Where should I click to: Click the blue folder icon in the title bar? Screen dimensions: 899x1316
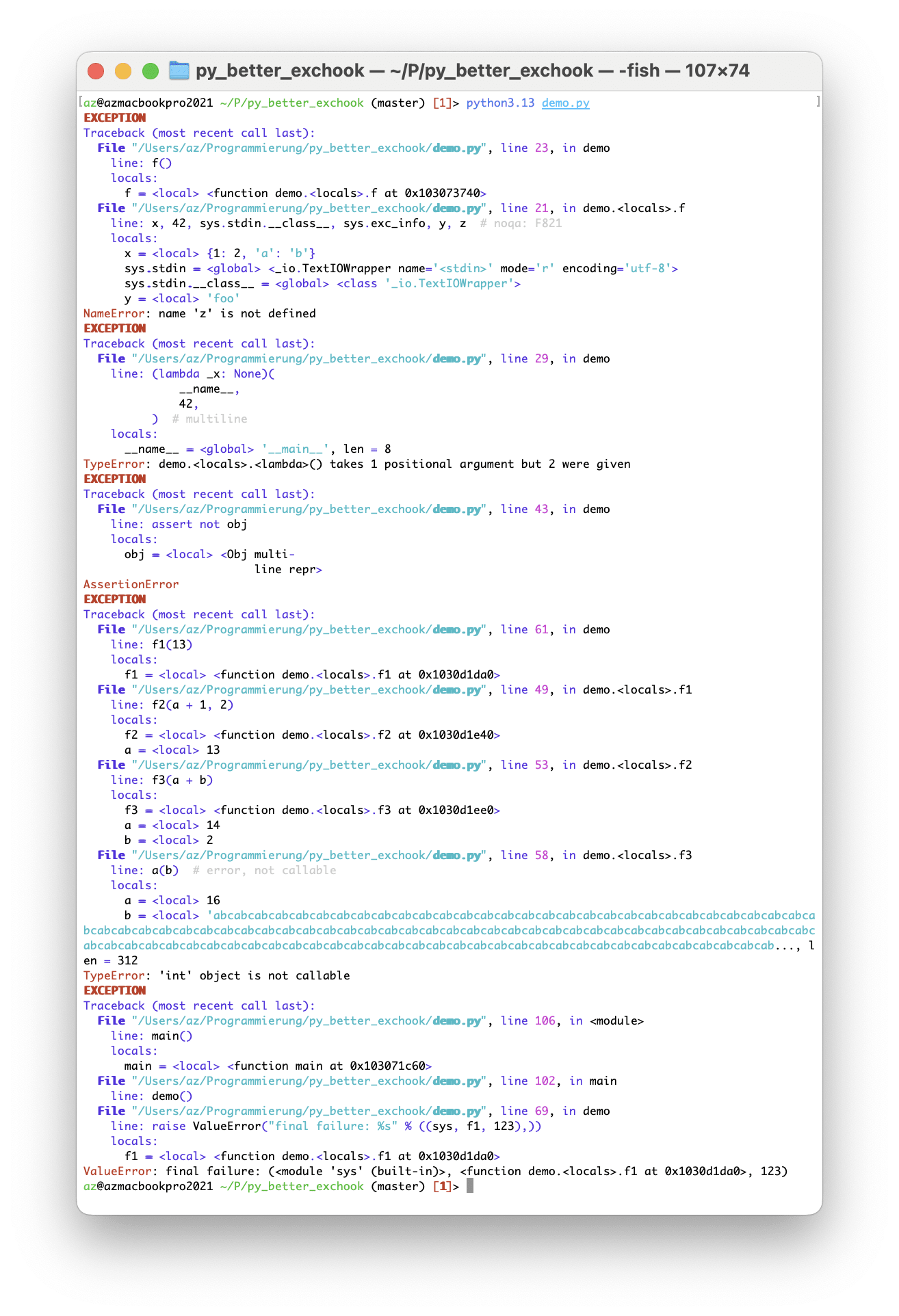[179, 70]
